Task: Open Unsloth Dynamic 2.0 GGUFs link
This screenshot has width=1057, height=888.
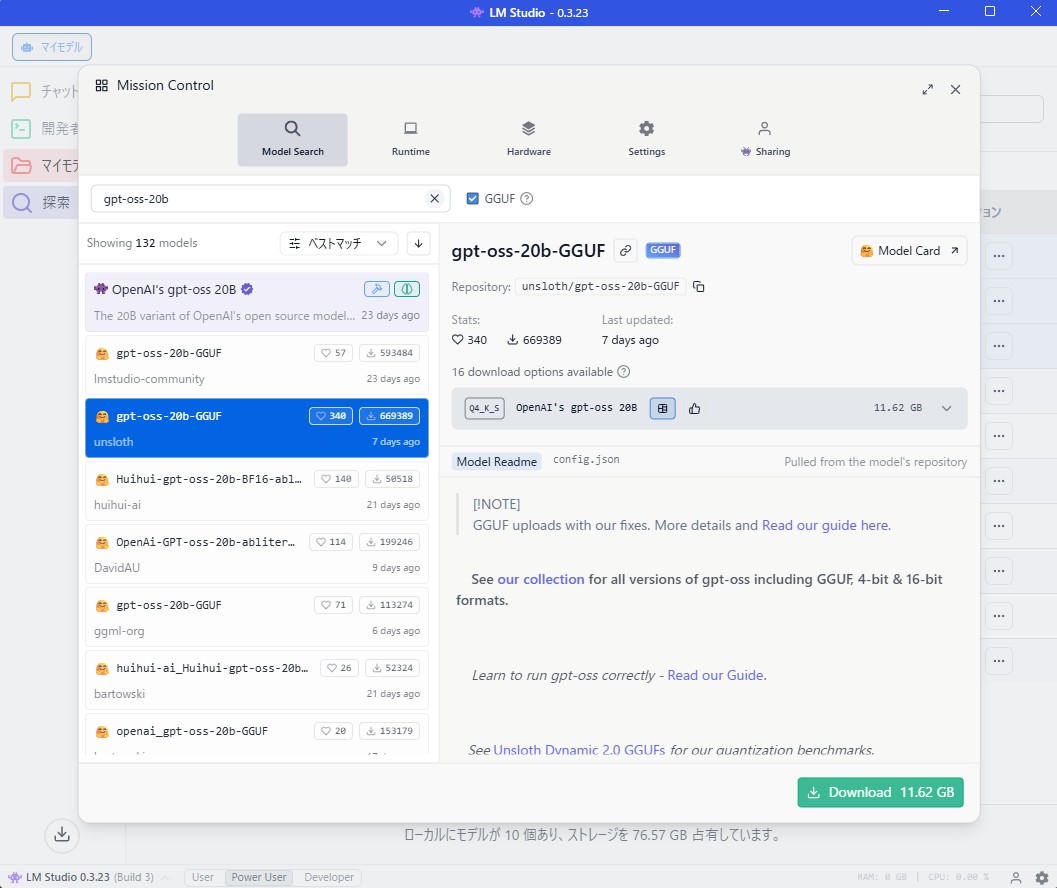Action: click(x=579, y=750)
